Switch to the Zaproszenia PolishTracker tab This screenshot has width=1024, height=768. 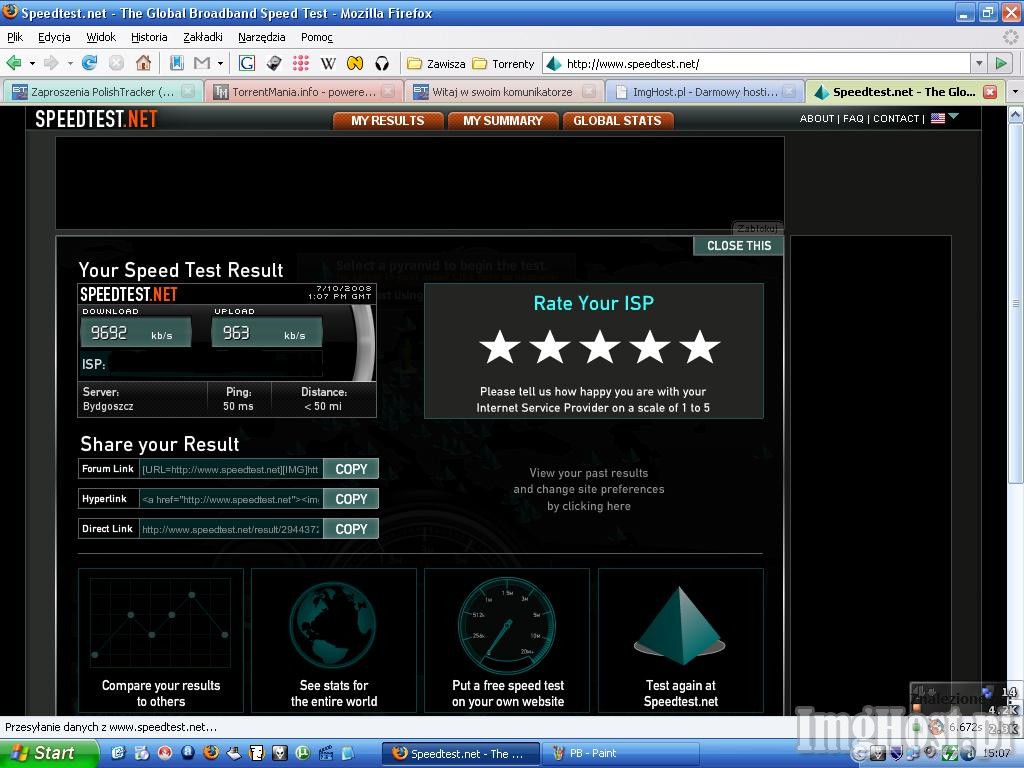[103, 91]
